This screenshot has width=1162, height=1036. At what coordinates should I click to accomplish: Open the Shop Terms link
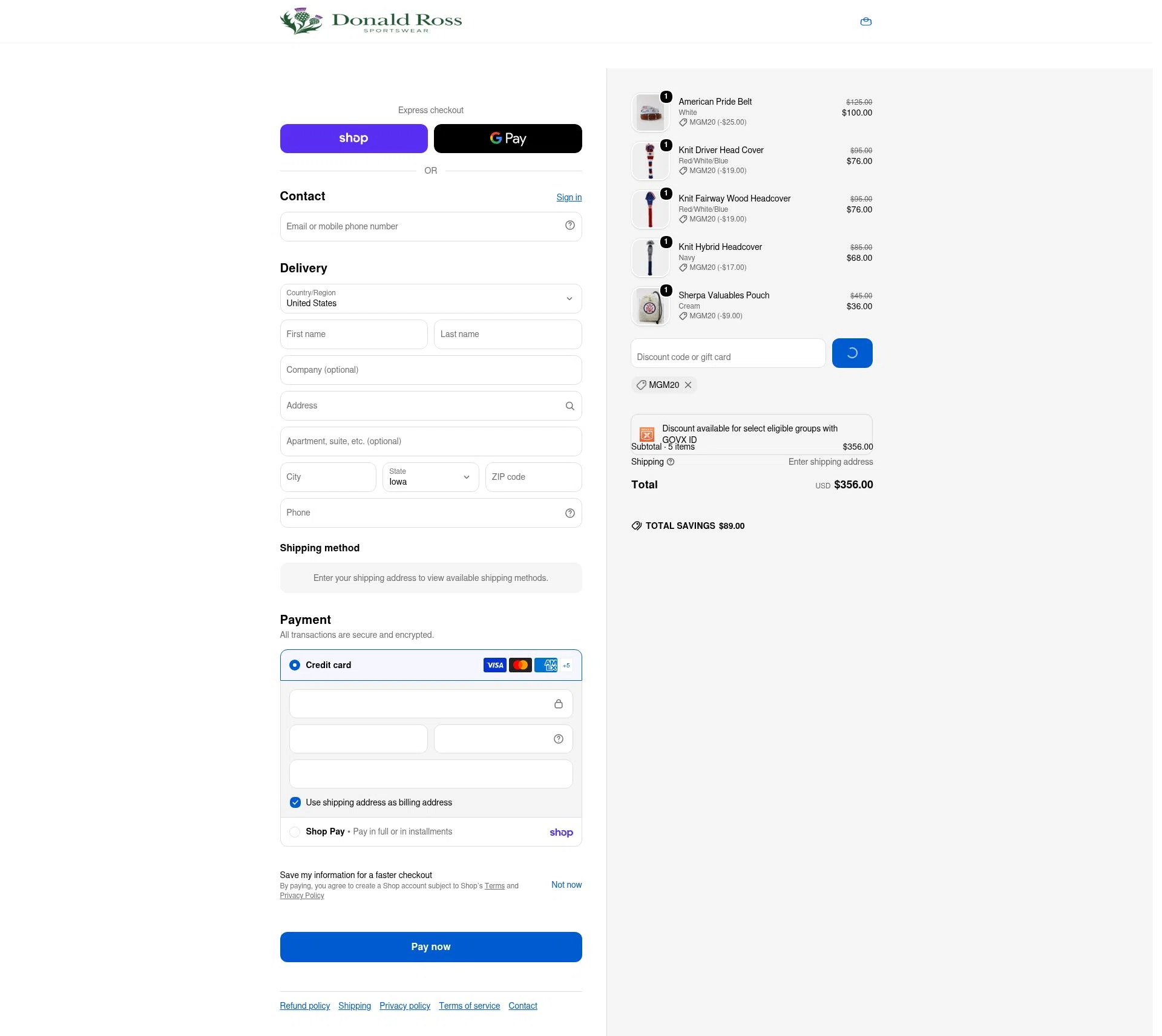pos(494,886)
